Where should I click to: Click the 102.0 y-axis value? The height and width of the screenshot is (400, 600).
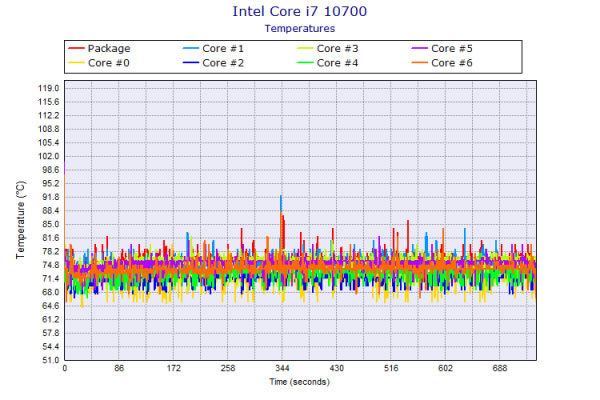pyautogui.click(x=49, y=156)
